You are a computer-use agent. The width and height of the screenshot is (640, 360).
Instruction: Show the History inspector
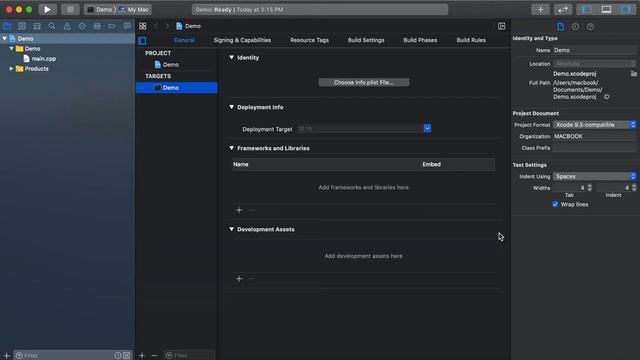coord(575,27)
